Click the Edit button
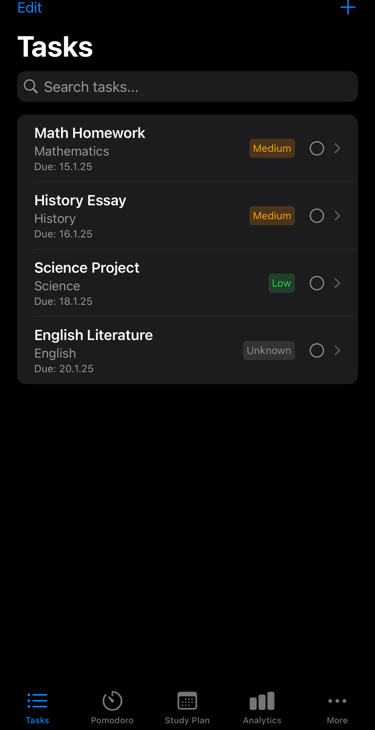This screenshot has width=375, height=730. coord(29,7)
